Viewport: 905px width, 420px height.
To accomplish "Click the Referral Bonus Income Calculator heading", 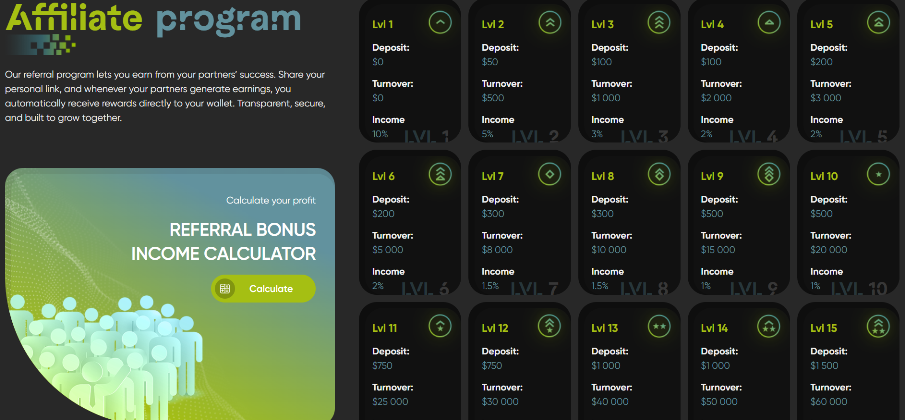I will click(x=242, y=241).
